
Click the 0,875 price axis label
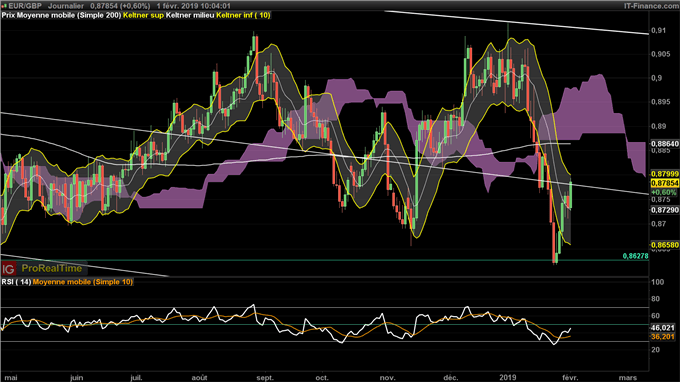pyautogui.click(x=660, y=199)
